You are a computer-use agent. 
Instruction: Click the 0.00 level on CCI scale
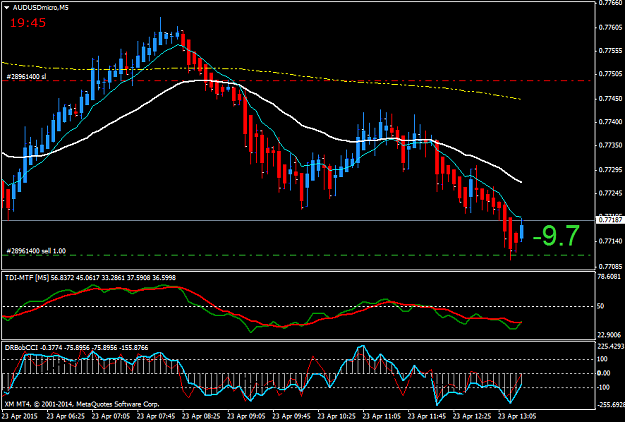604,373
